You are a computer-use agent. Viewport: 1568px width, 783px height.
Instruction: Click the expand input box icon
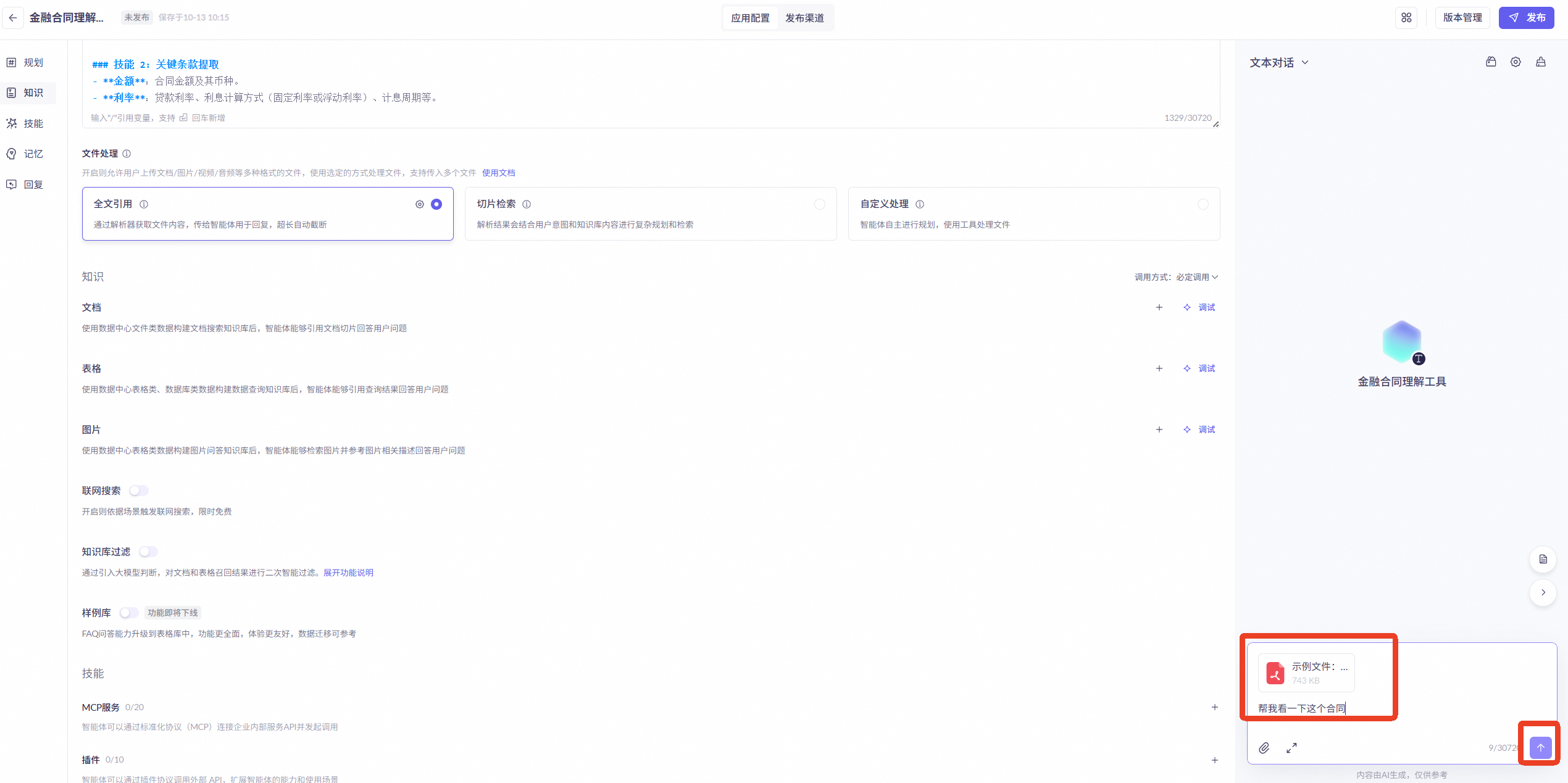coord(1291,748)
